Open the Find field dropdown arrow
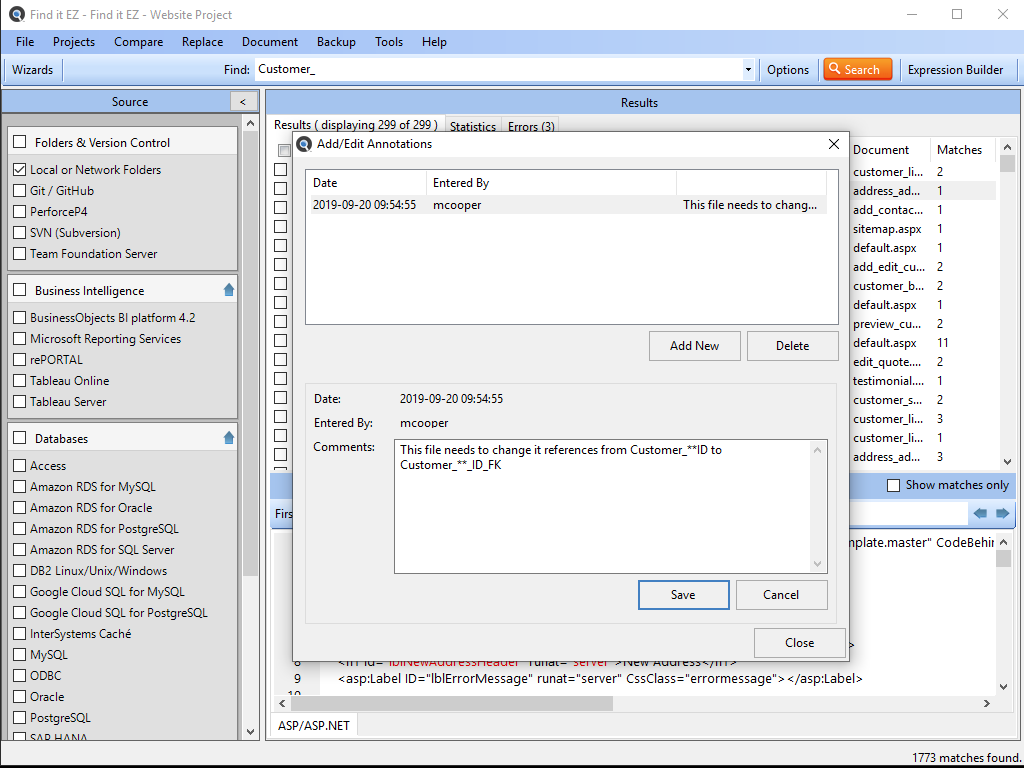Viewport: 1024px width, 768px height. pos(748,70)
